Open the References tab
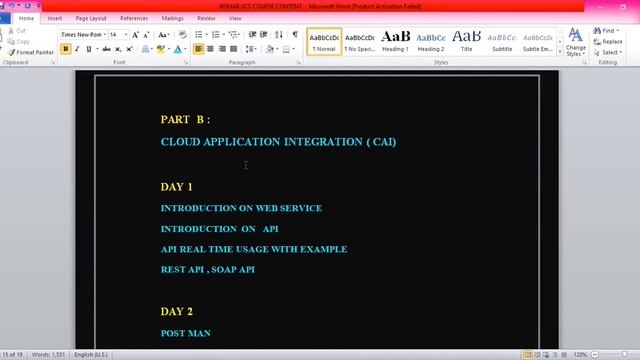The height and width of the screenshot is (360, 640). (134, 18)
